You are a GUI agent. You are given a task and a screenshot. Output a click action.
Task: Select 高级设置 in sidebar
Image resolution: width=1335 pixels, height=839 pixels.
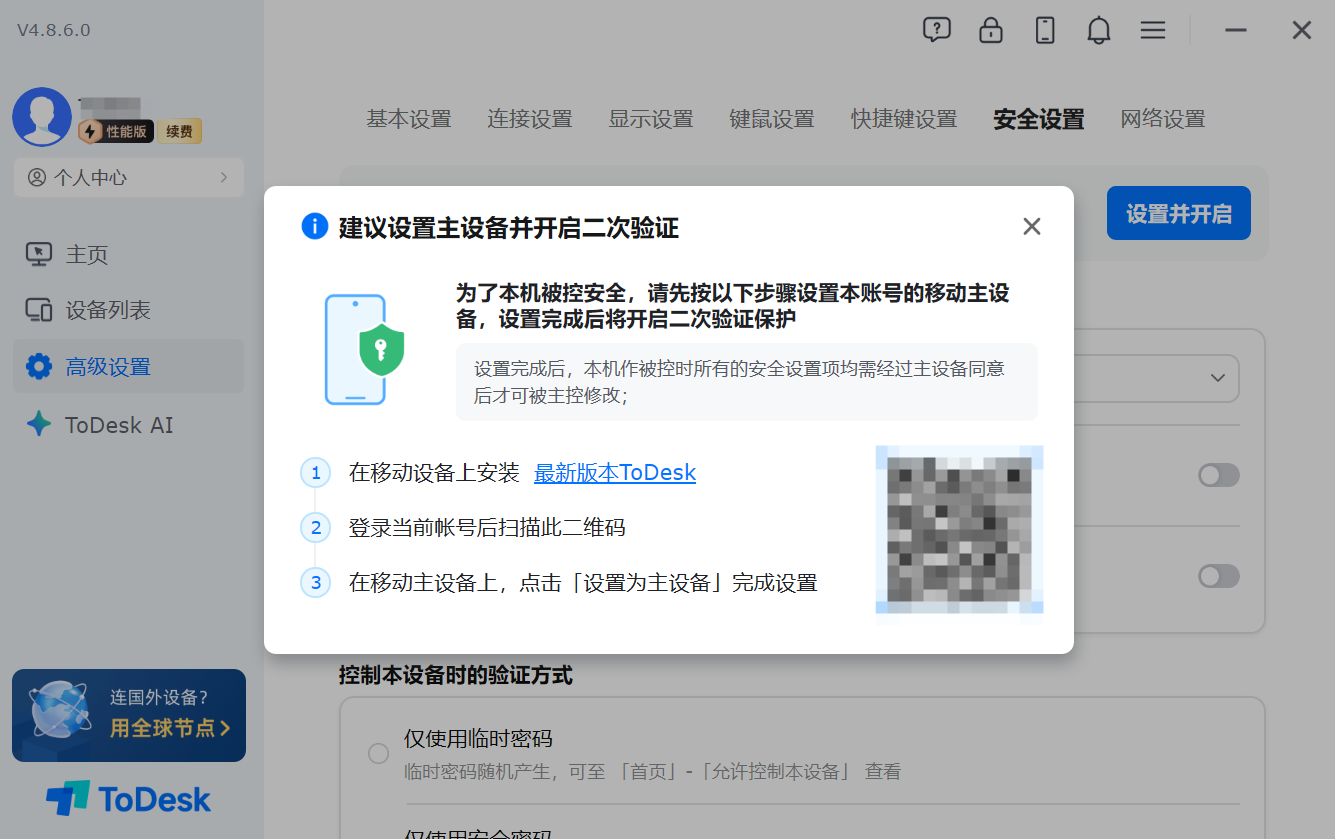[129, 366]
